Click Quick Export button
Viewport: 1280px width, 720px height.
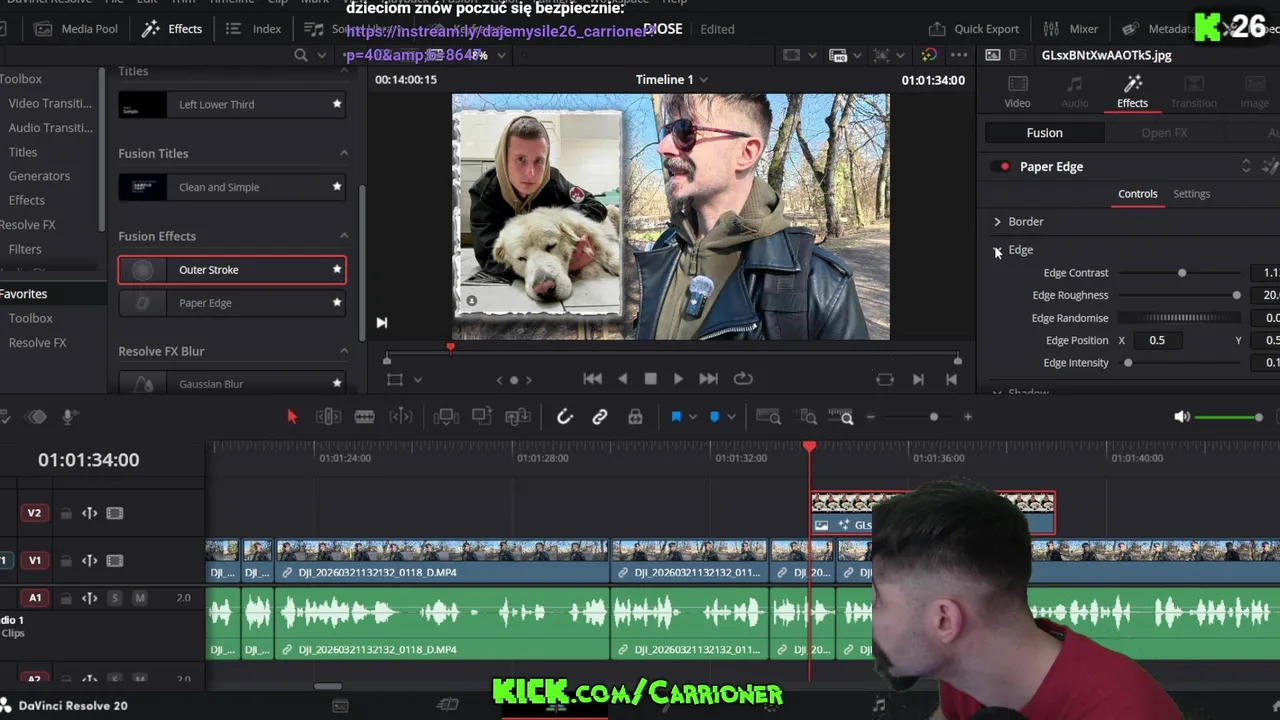point(974,29)
